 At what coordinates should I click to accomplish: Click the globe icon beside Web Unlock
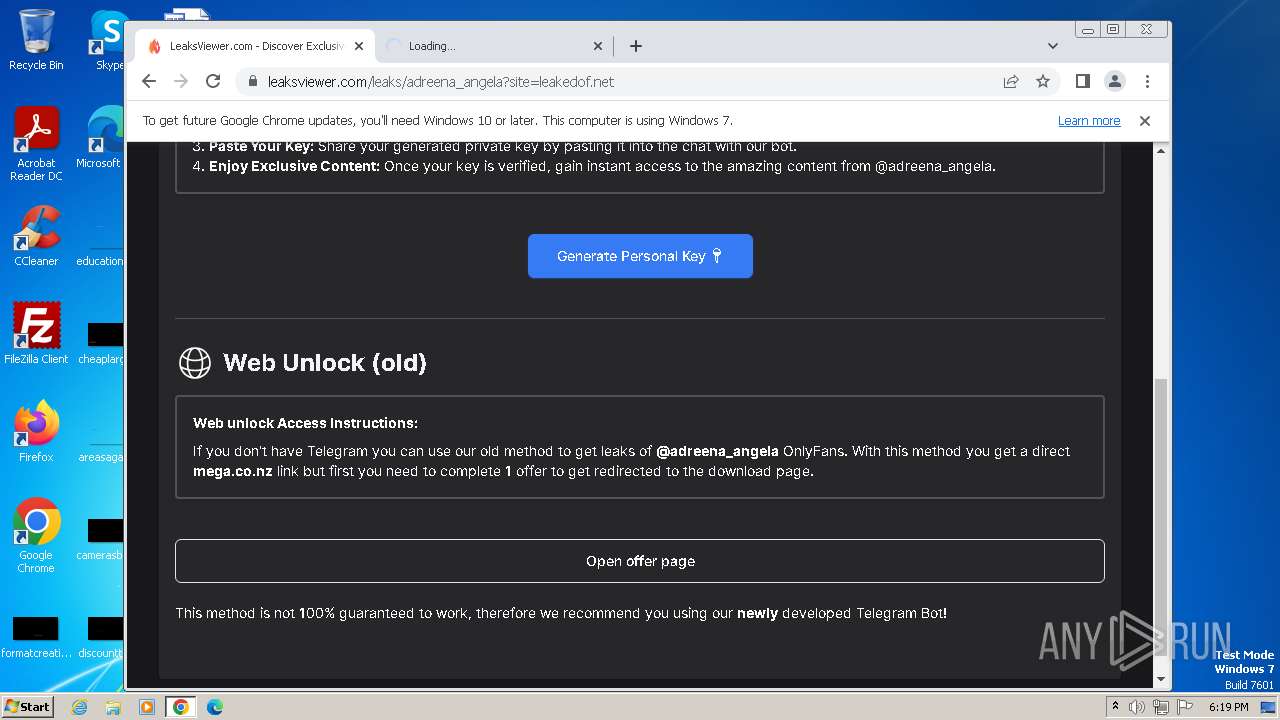pos(195,362)
